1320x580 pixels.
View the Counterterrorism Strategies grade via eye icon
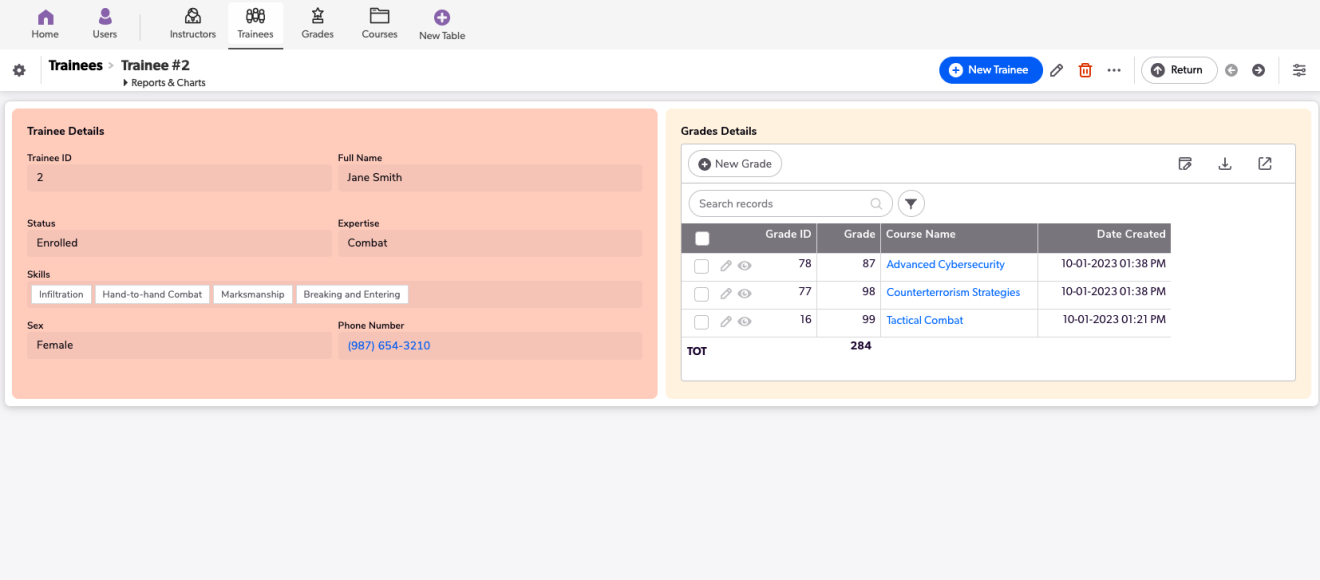pos(744,294)
